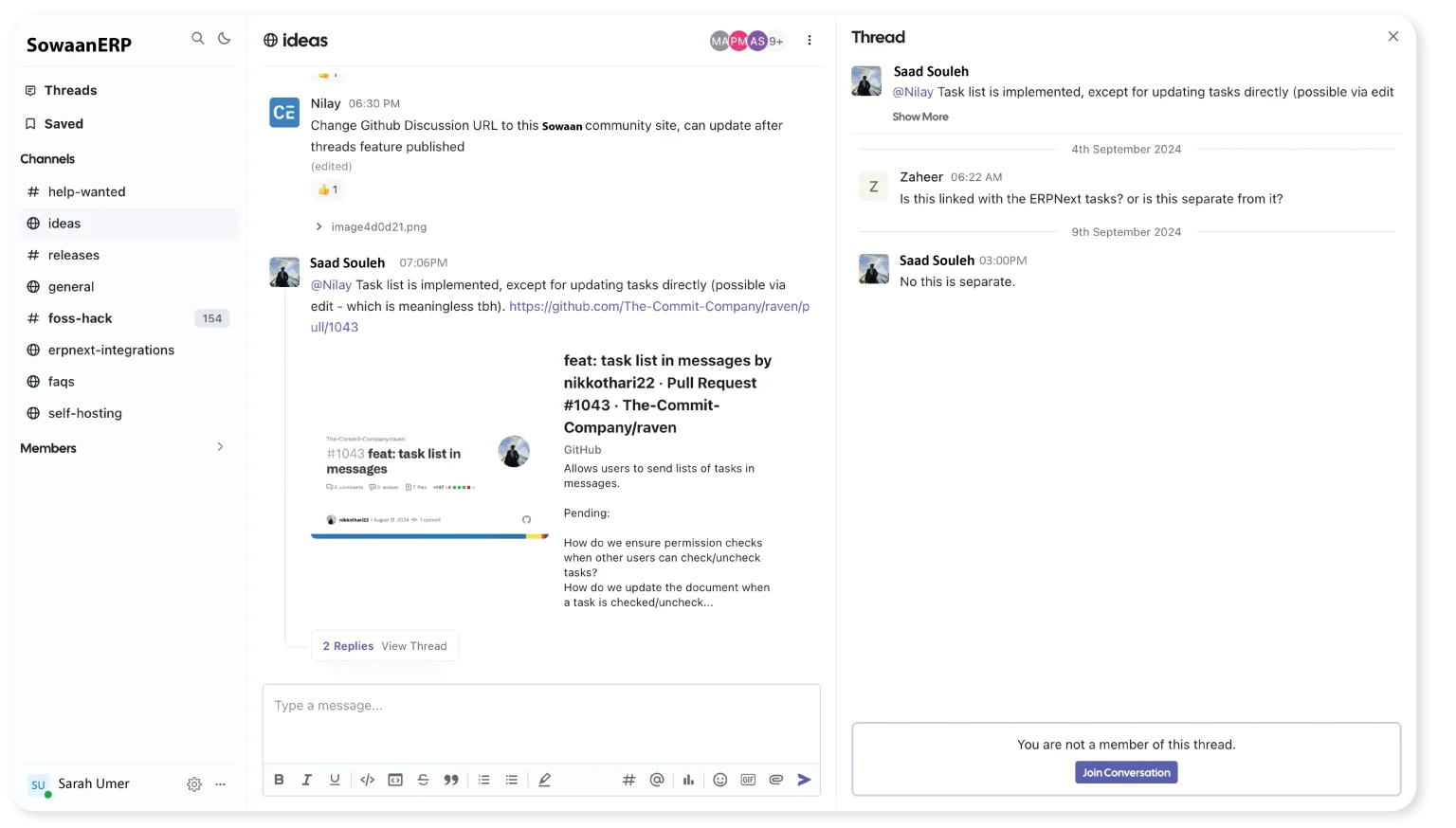Image resolution: width=1456 pixels, height=828 pixels.
Task: Click the @Nilay mention in channel message
Action: 331,285
